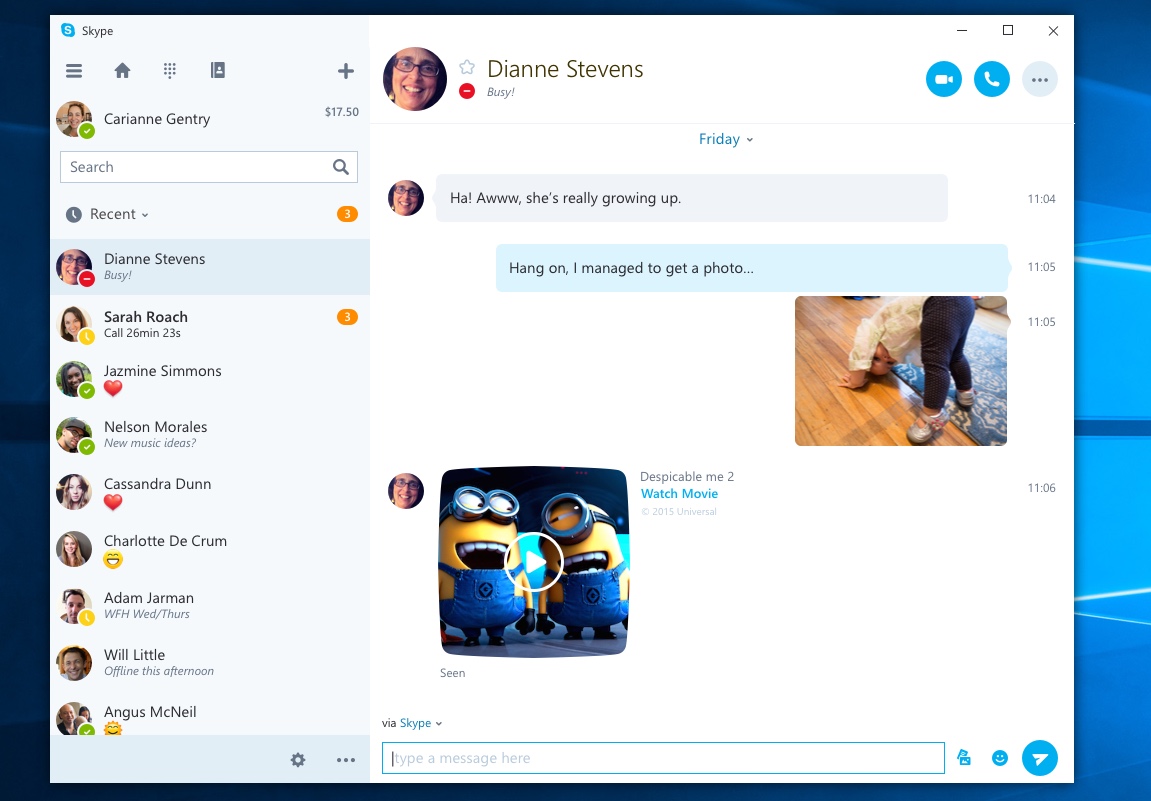Screen dimensions: 1151x801
Task: Open the hamburger menu icon
Action: 74,70
